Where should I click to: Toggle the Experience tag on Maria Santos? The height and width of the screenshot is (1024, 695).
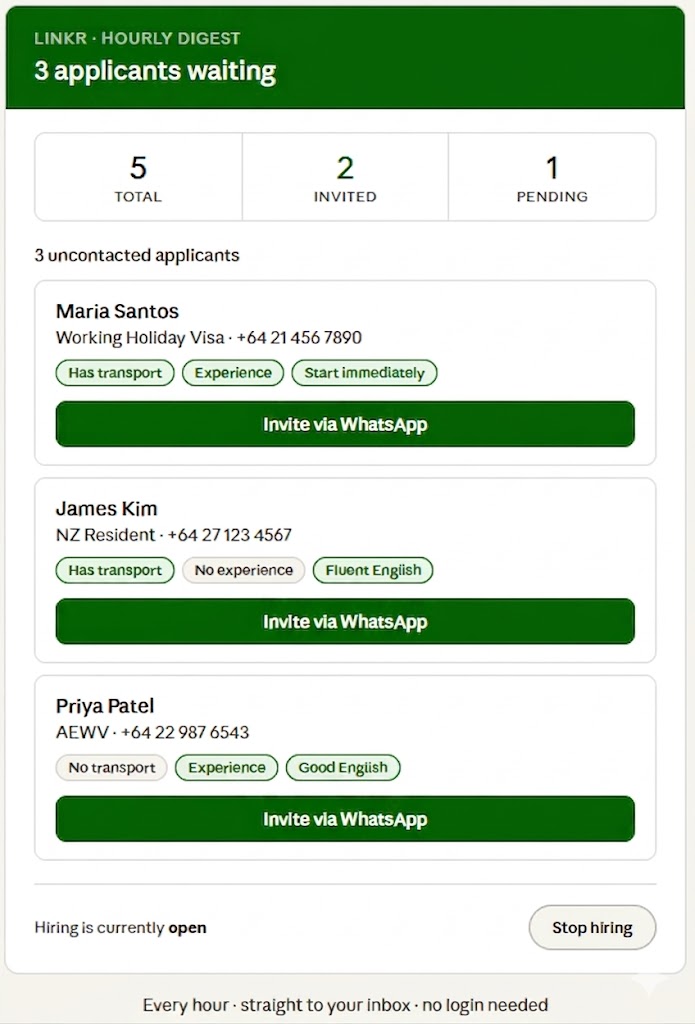coord(232,372)
